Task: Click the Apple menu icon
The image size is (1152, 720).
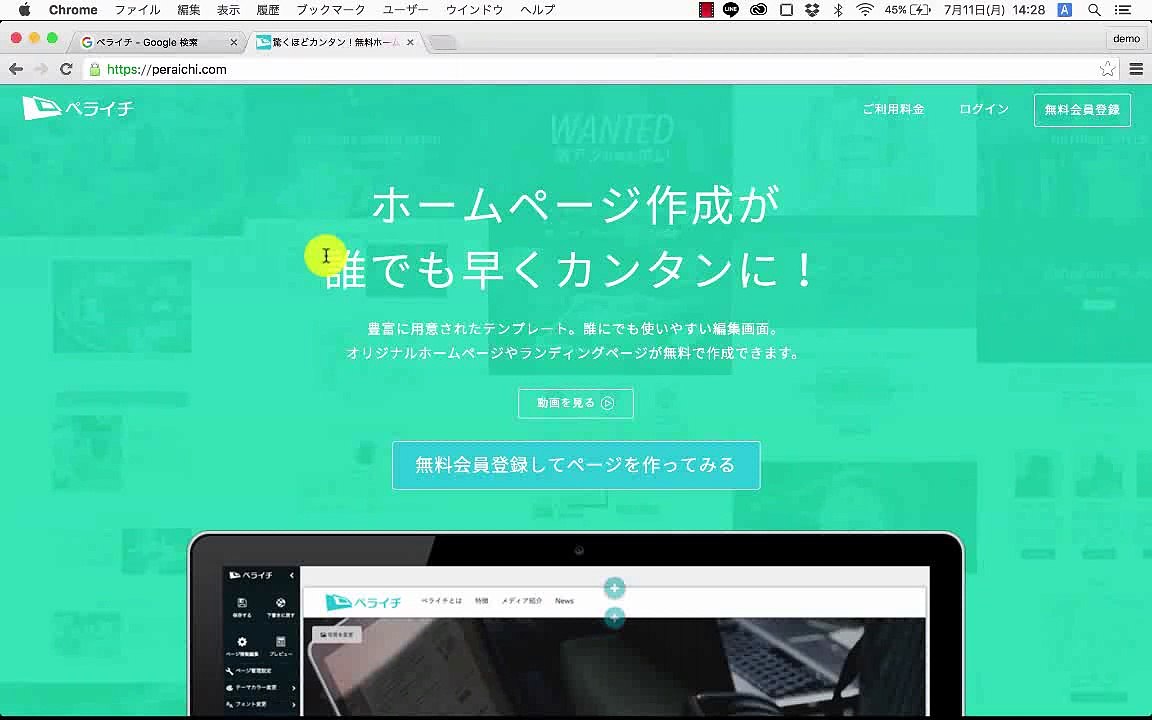Action: [x=24, y=10]
